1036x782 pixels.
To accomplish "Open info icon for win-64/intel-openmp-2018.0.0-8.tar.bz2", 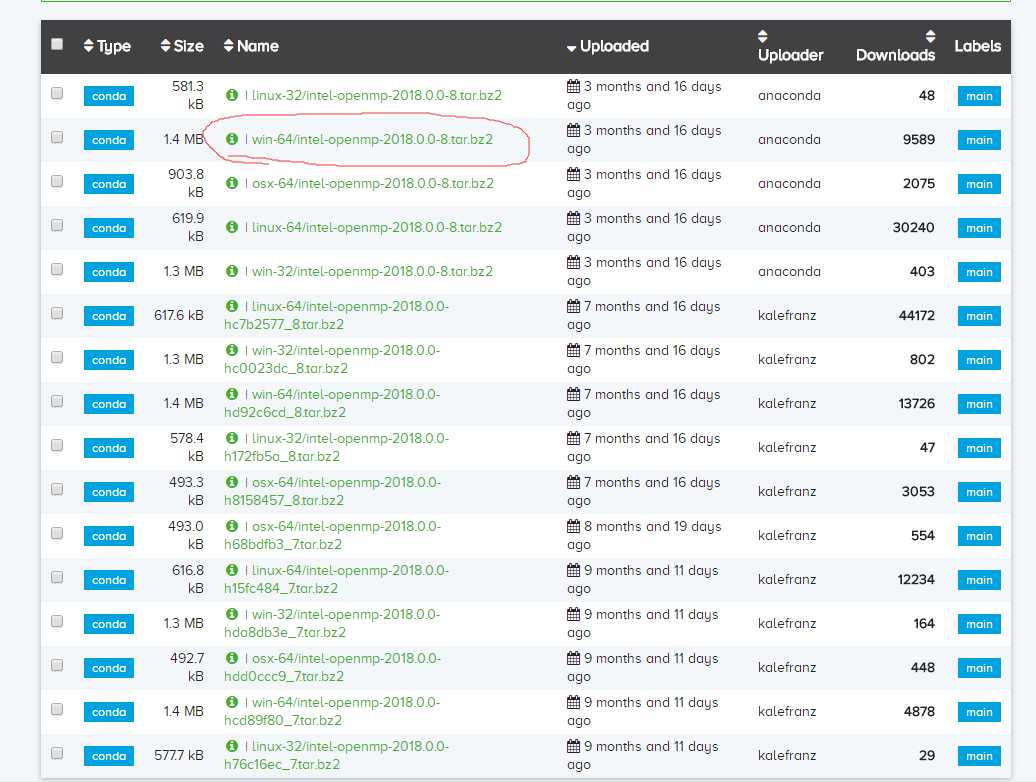I will (x=231, y=139).
